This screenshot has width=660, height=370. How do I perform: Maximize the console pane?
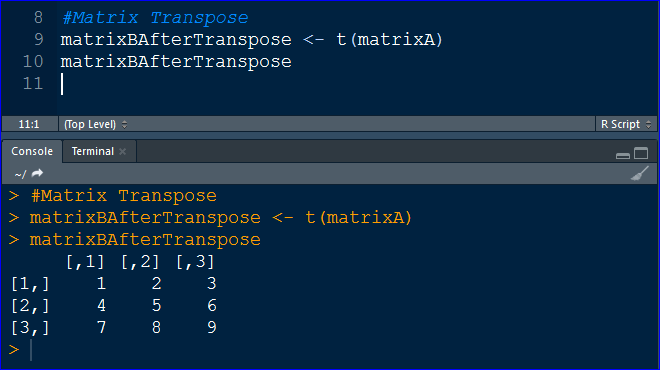641,153
